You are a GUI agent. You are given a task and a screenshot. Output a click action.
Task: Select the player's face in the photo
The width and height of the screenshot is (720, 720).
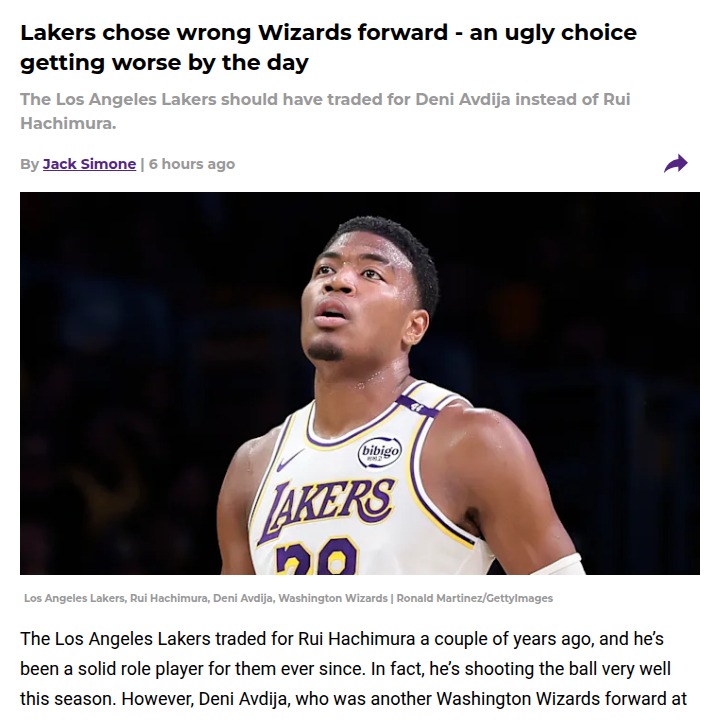pyautogui.click(x=360, y=294)
